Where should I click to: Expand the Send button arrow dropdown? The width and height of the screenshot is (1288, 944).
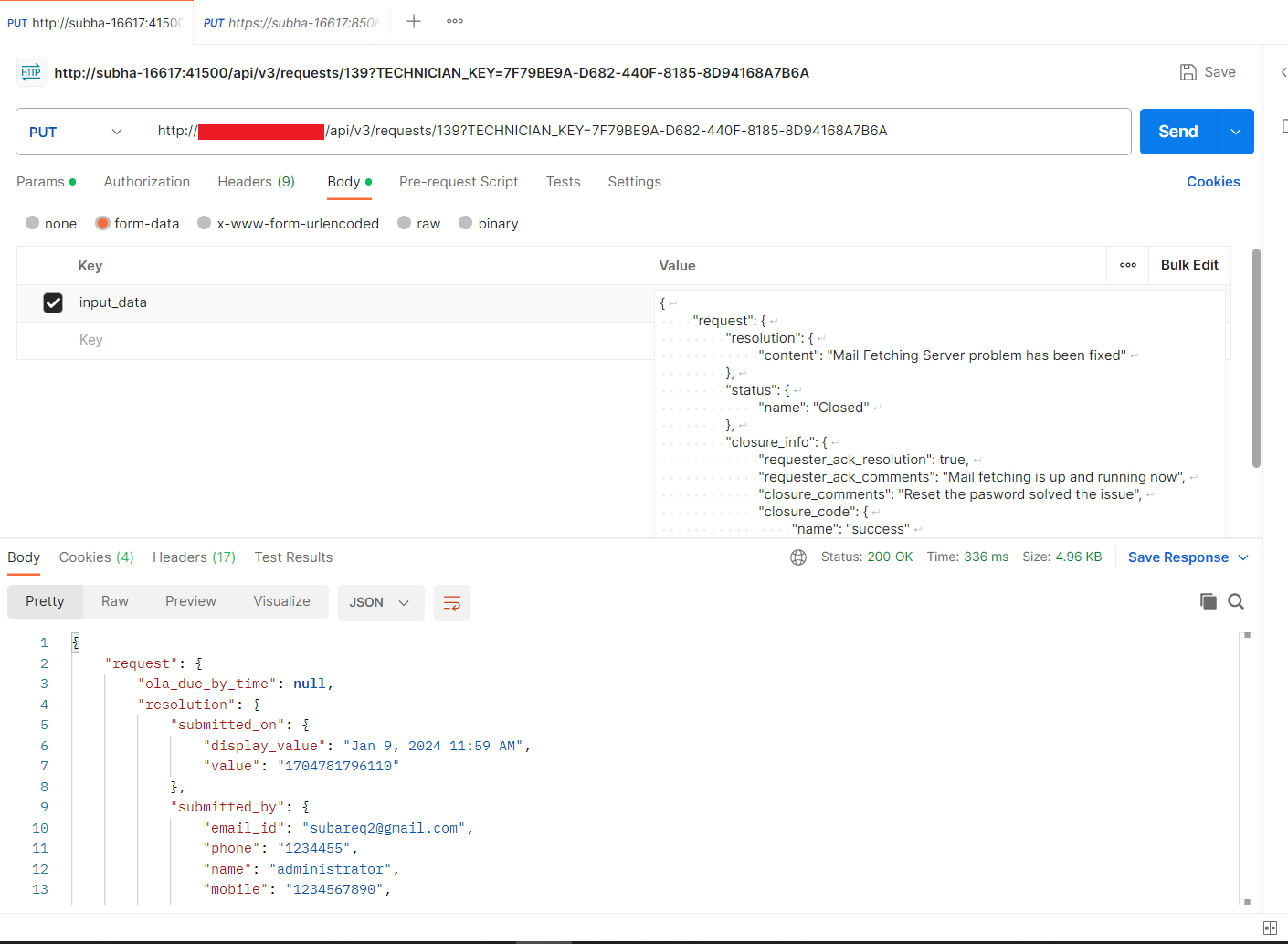tap(1236, 132)
